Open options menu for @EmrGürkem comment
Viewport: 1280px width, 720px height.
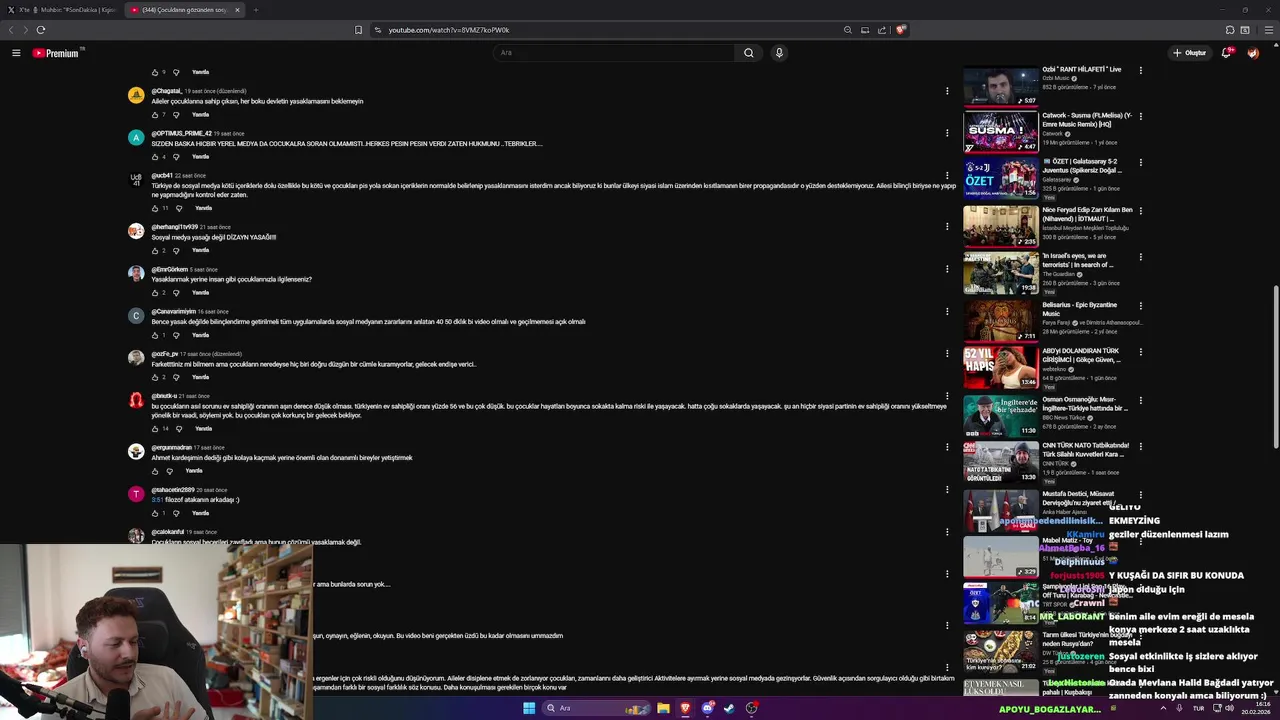point(947,269)
